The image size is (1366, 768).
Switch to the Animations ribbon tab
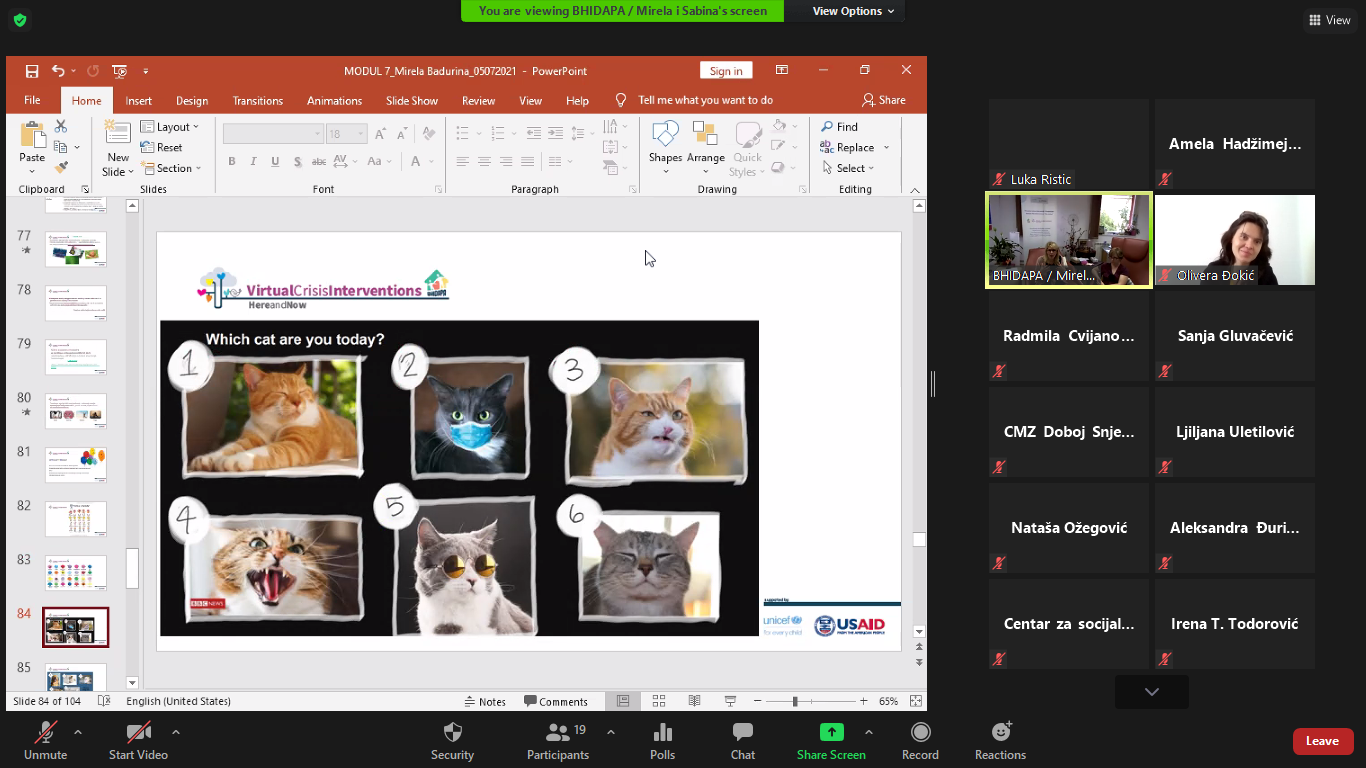[334, 101]
